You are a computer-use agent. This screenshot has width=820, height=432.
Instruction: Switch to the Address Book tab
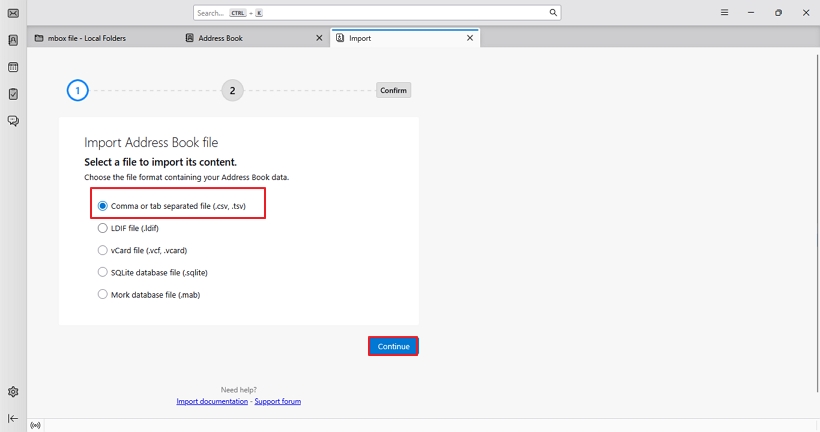pos(254,38)
